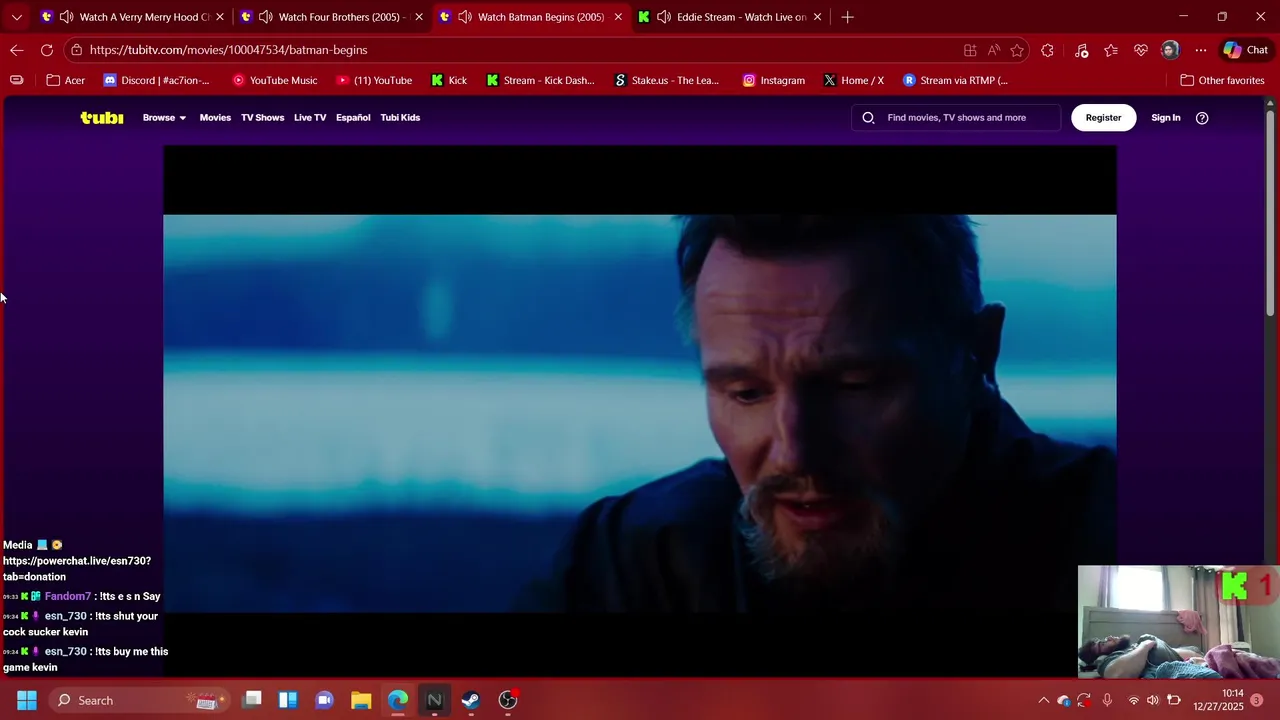Open the Stream via RTMP bookmark
The width and height of the screenshot is (1280, 720).
tap(955, 80)
